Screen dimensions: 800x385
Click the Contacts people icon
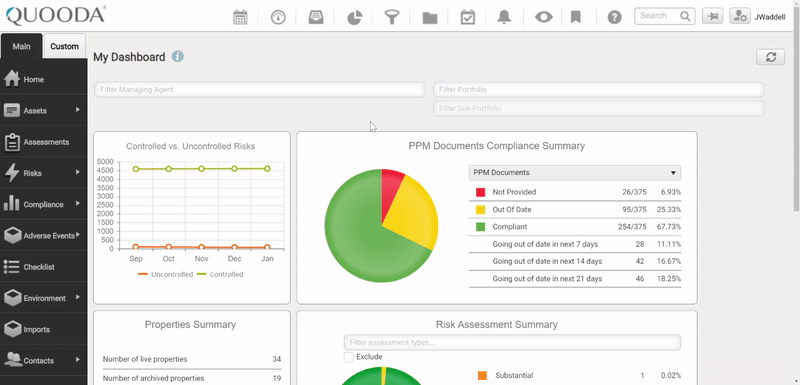point(12,360)
